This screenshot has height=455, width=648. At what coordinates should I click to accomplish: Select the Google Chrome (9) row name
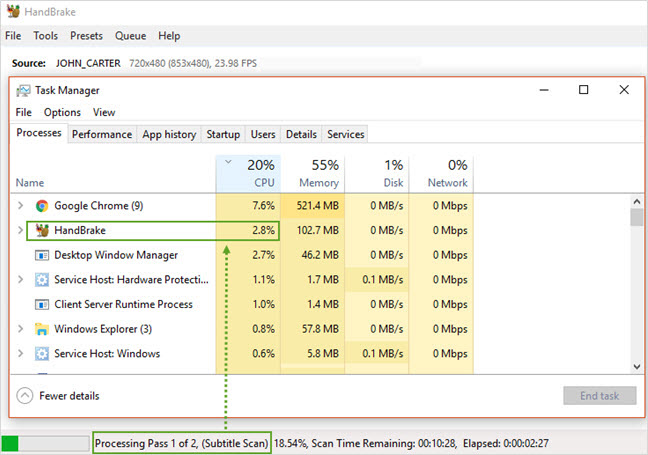99,205
